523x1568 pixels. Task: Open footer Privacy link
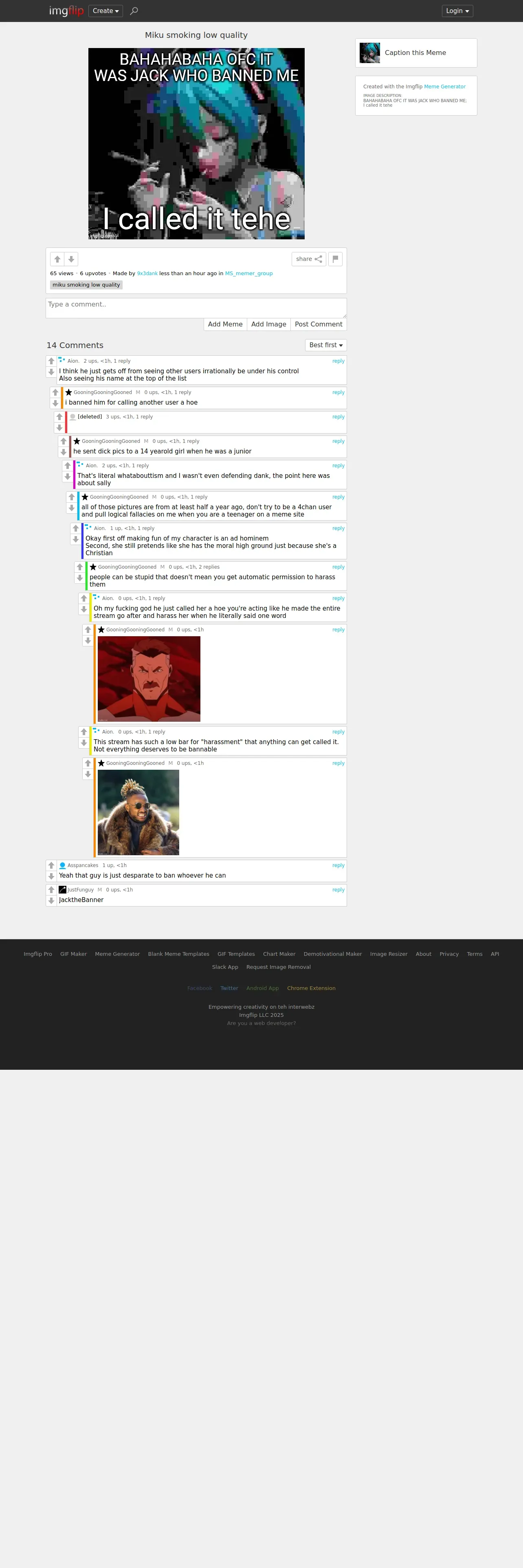449,955
